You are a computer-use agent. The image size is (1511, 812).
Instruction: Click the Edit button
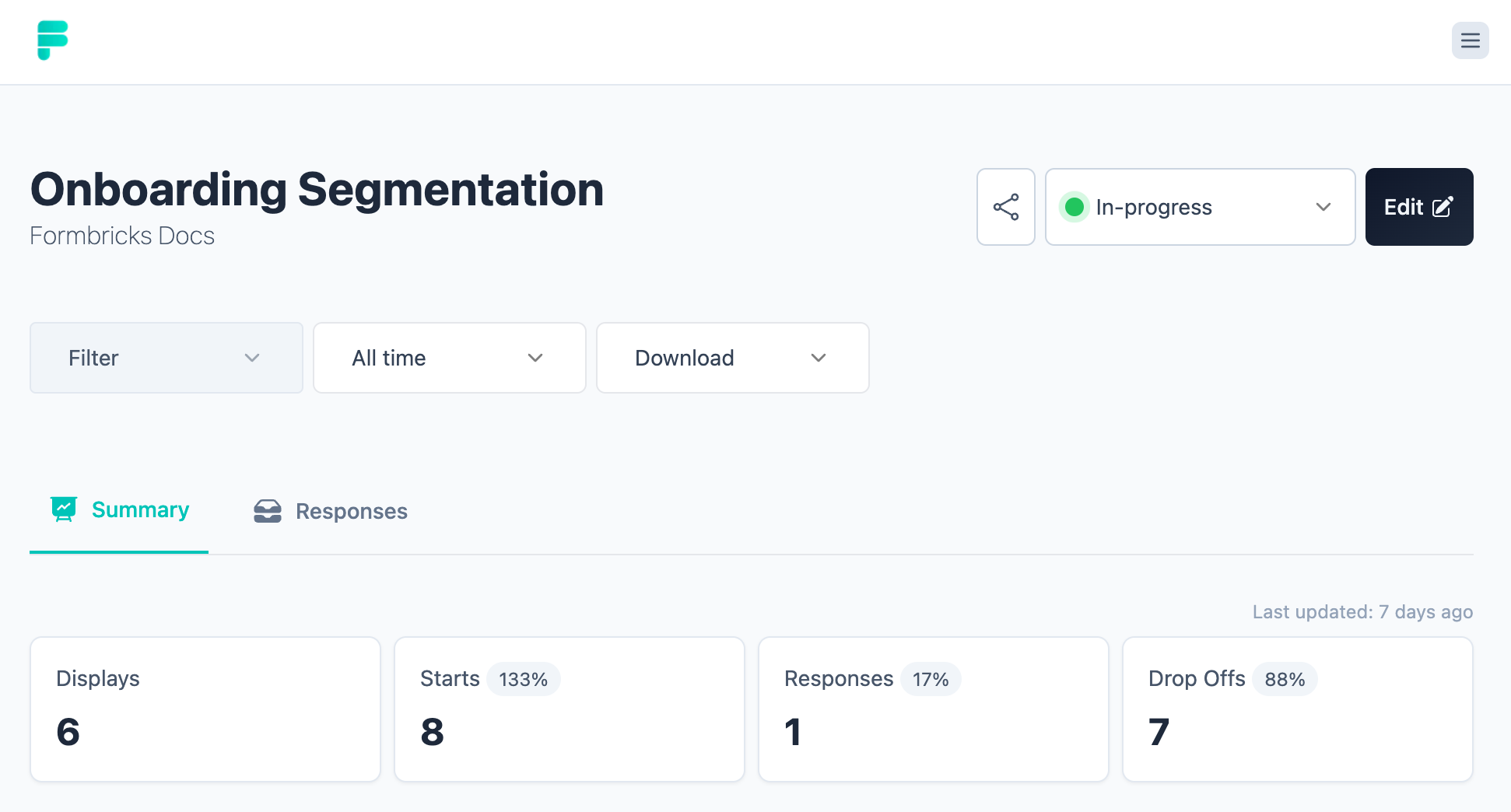[1418, 207]
